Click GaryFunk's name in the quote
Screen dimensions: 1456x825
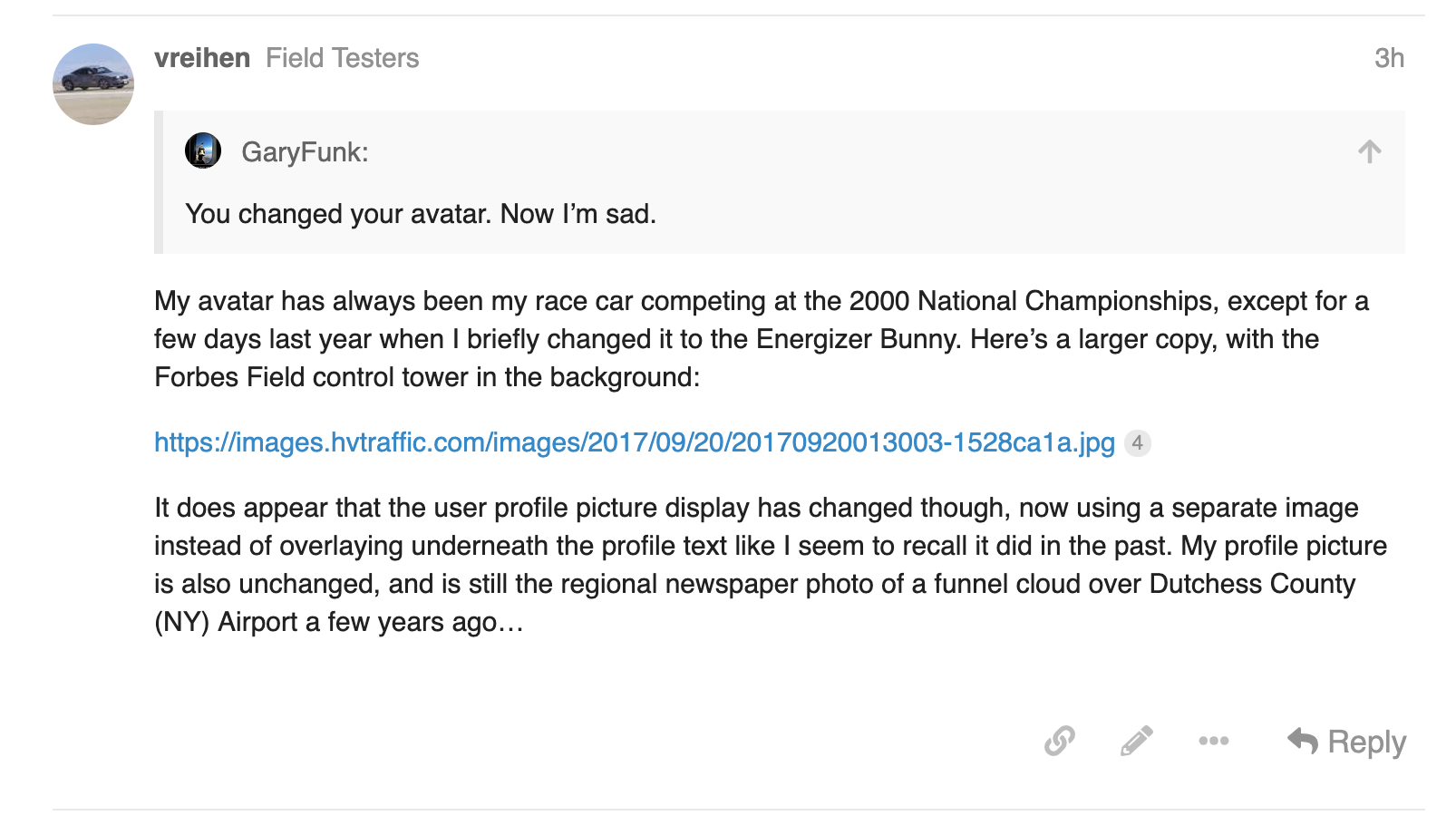[305, 152]
